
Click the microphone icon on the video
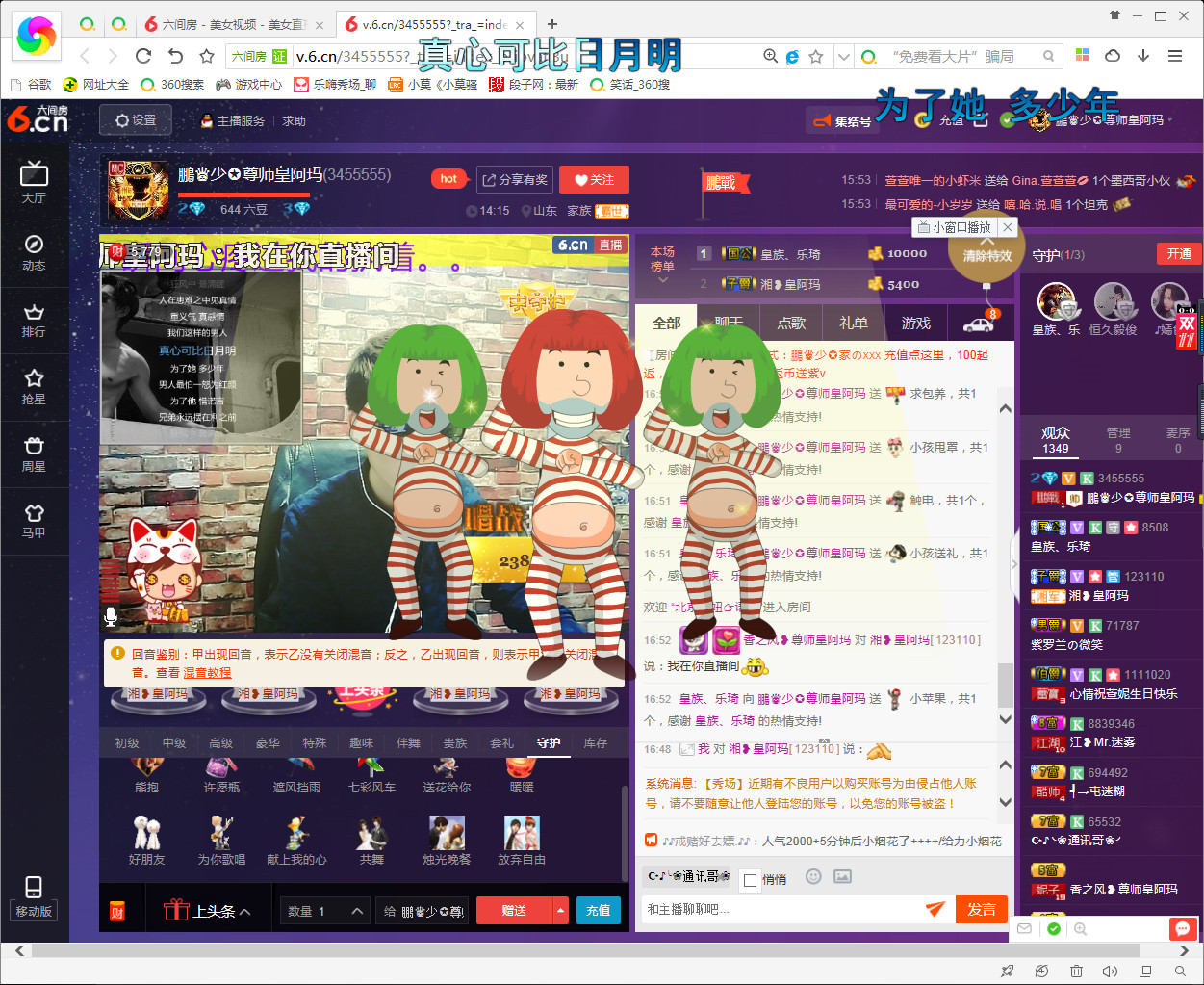coord(111,617)
